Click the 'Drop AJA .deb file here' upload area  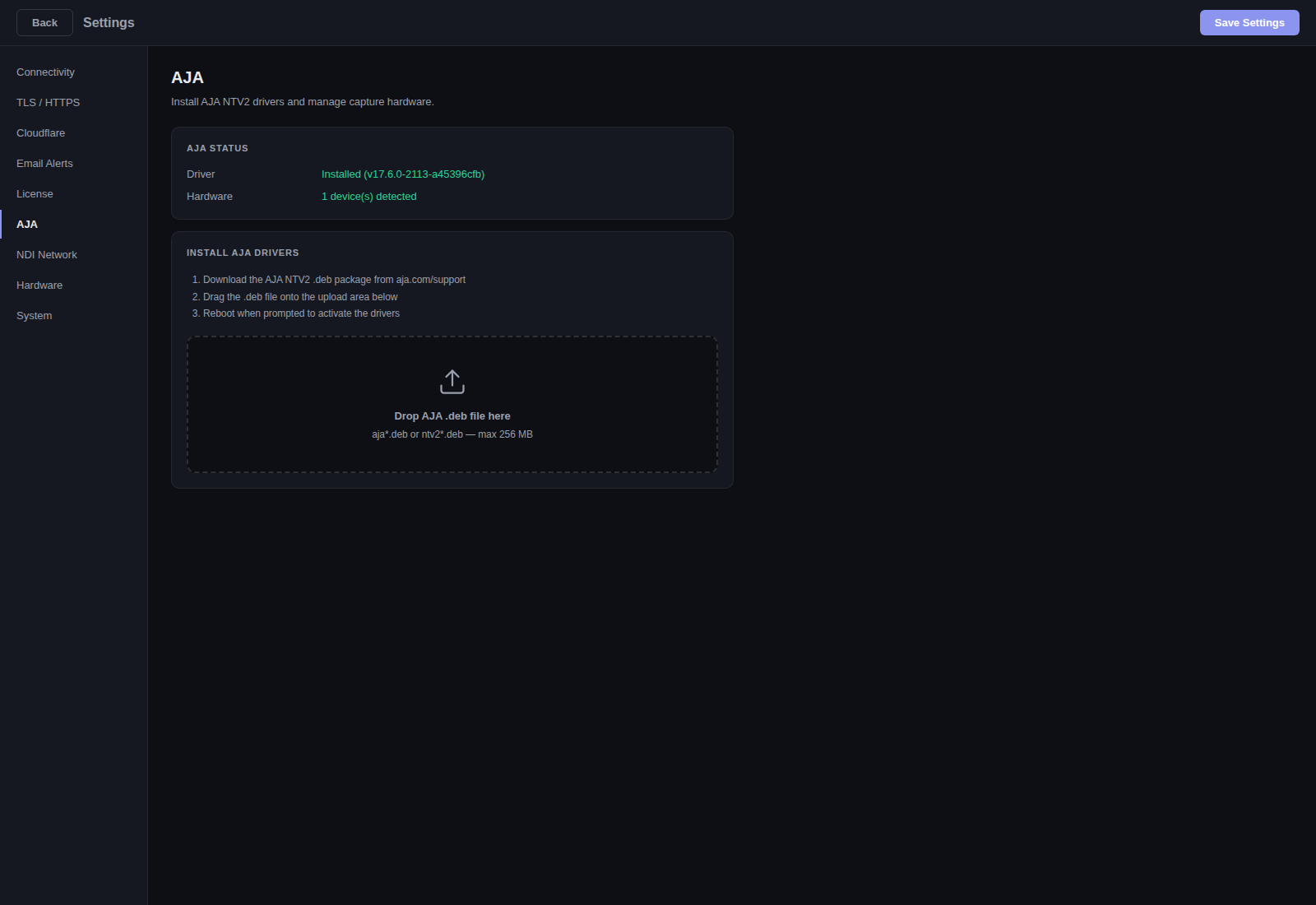452,404
